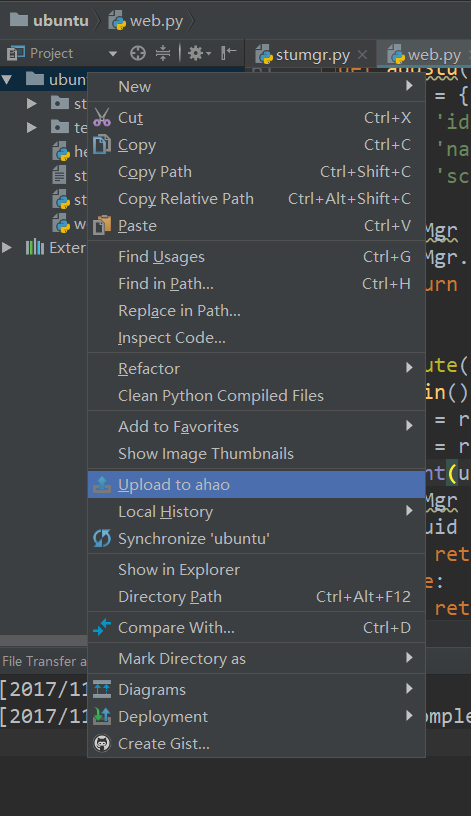Choose Show in Explorer
Viewport: 471px width, 816px height.
(x=257, y=570)
